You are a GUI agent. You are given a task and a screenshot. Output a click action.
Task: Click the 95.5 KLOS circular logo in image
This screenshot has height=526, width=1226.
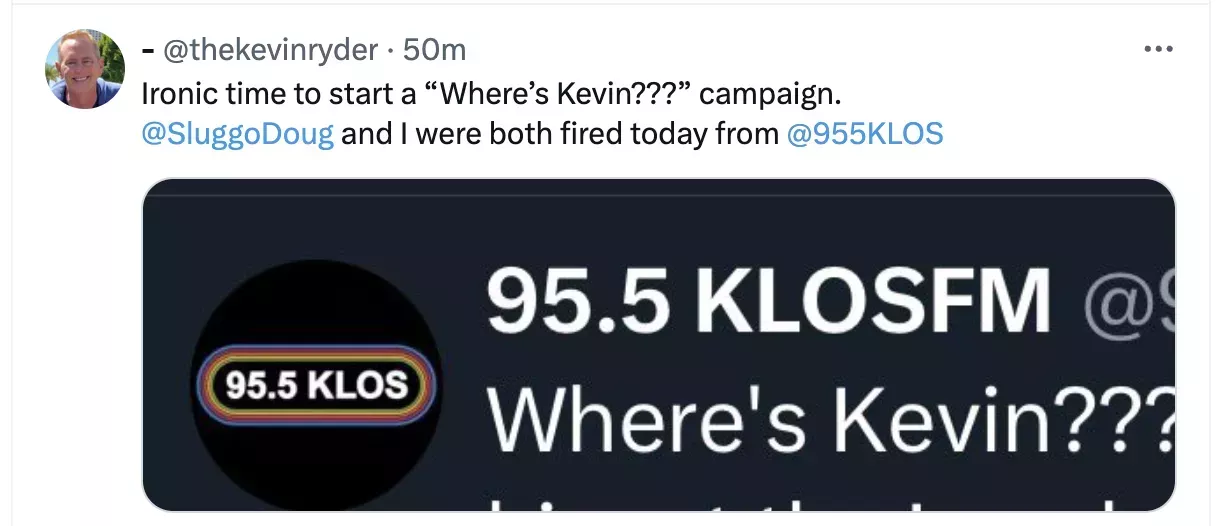(x=317, y=384)
